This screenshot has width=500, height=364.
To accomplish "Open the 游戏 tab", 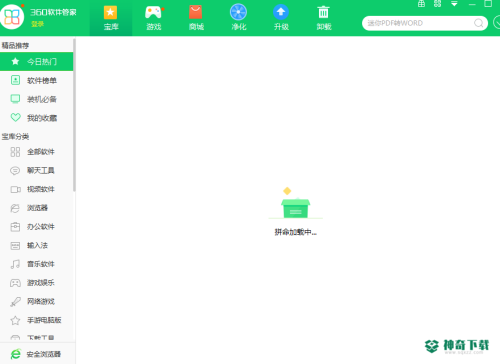I will [154, 18].
